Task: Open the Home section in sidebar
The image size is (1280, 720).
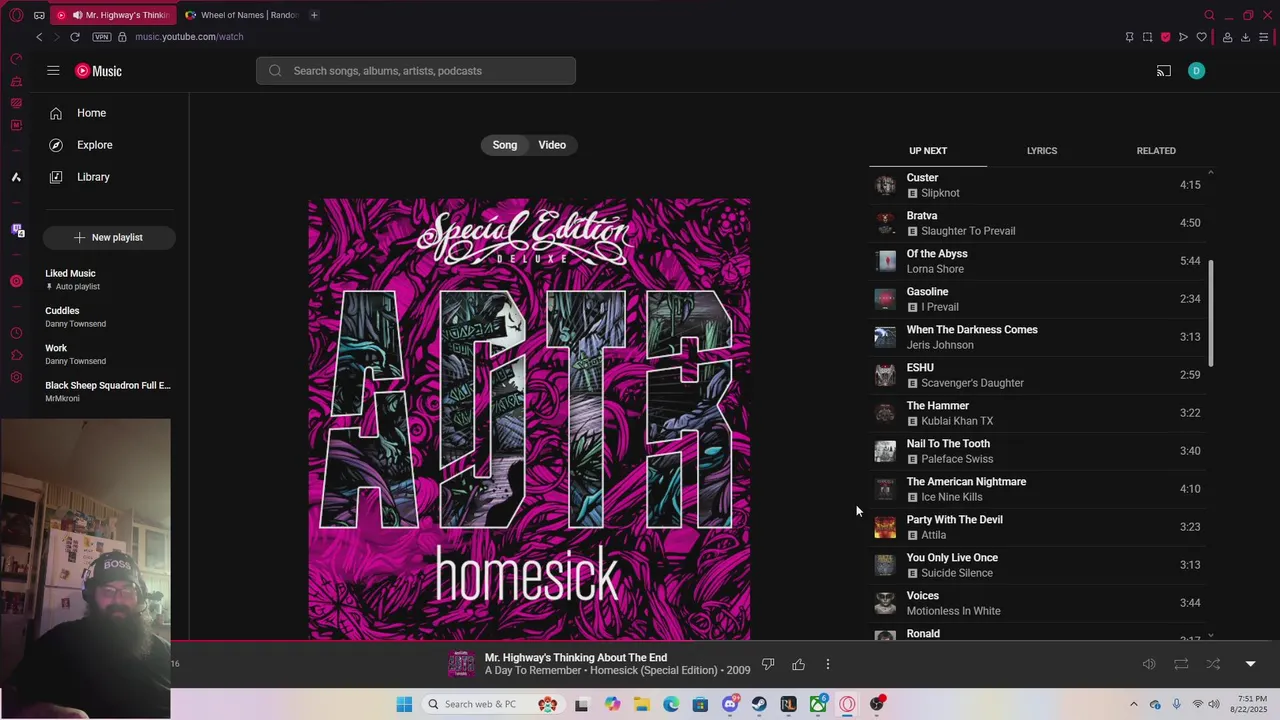Action: point(109,113)
